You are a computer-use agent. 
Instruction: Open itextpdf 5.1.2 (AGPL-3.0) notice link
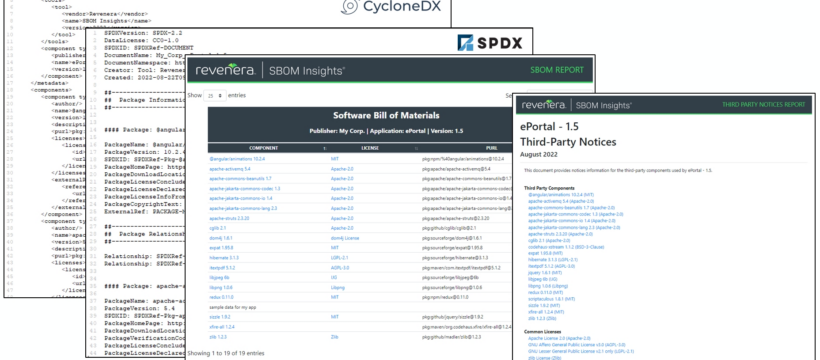(x=552, y=266)
